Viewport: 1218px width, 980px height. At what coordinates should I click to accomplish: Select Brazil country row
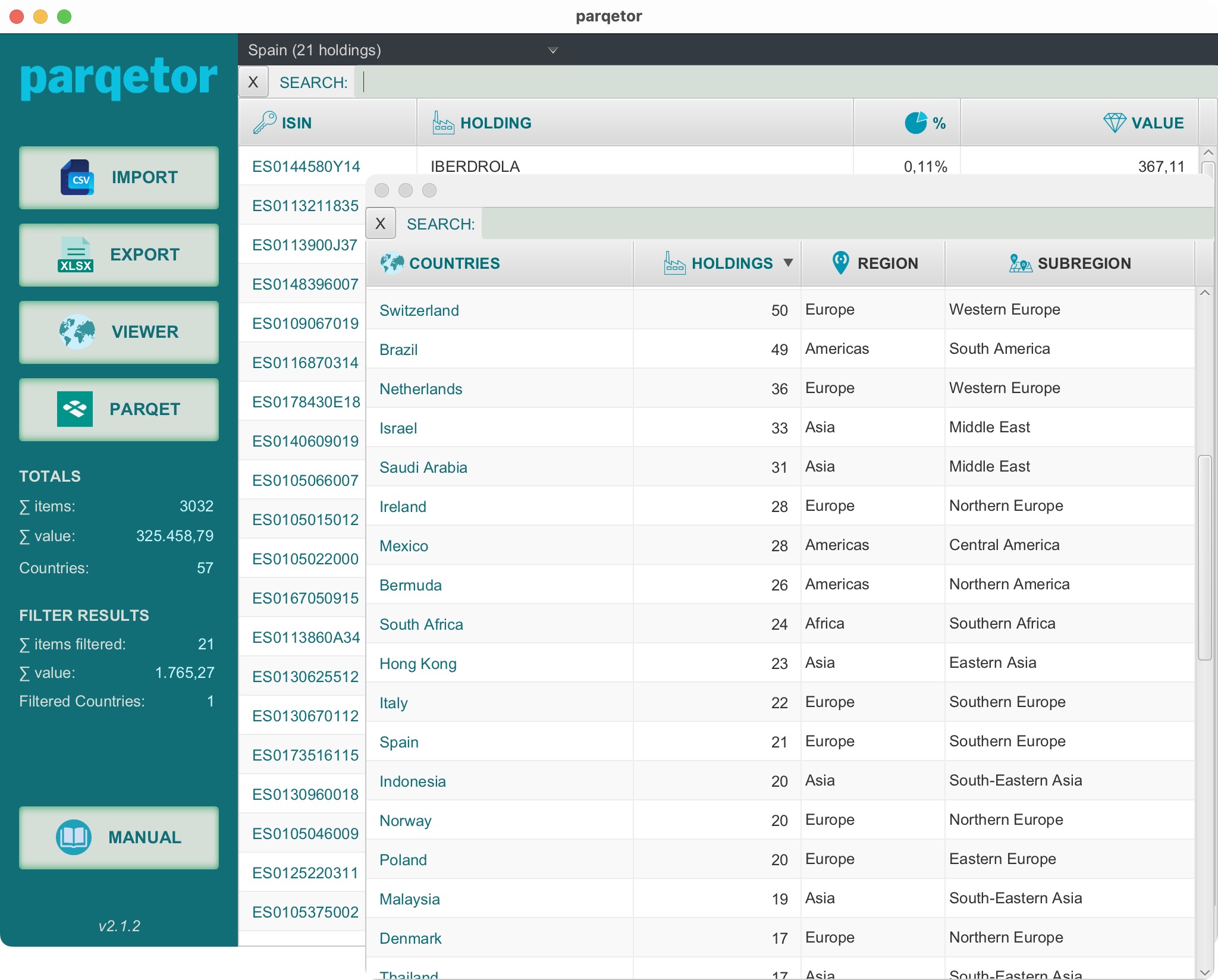(x=398, y=350)
